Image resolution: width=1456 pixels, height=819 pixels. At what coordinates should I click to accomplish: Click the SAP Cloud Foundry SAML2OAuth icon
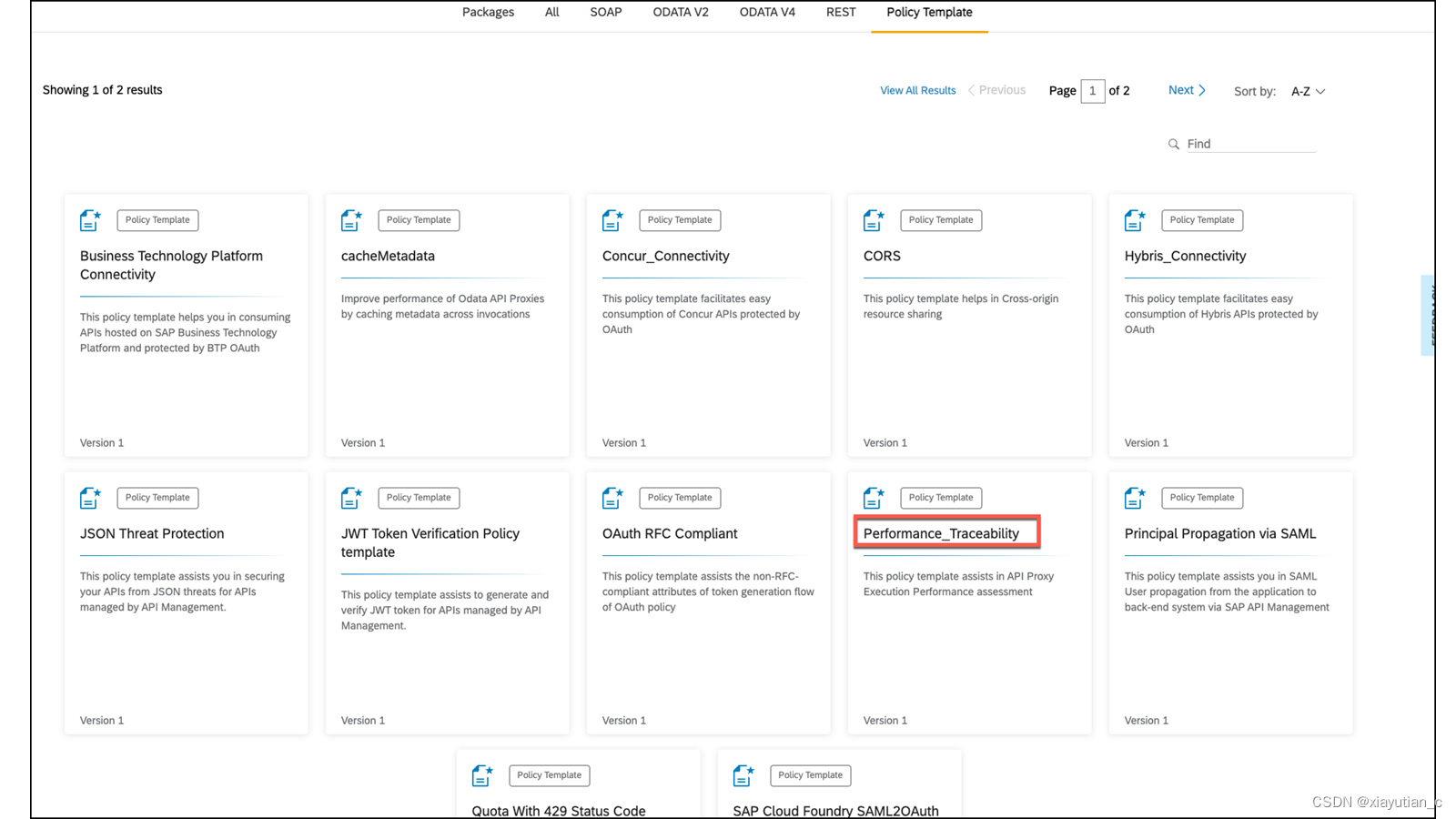click(743, 775)
